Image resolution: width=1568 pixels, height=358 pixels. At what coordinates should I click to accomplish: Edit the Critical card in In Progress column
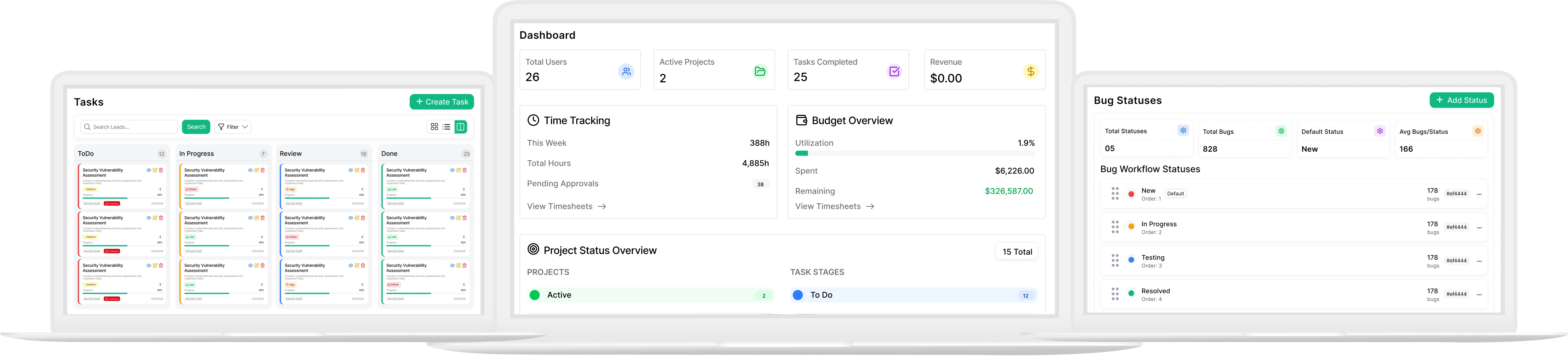pos(256,170)
